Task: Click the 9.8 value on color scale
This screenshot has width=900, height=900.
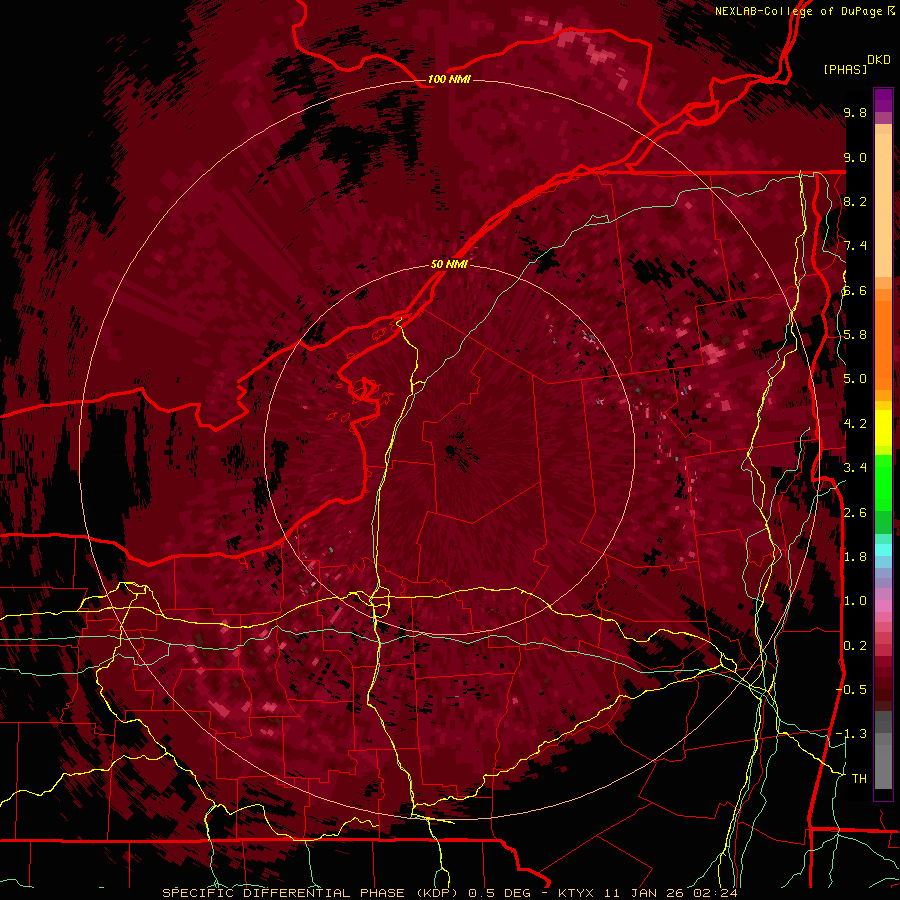Action: [x=855, y=113]
